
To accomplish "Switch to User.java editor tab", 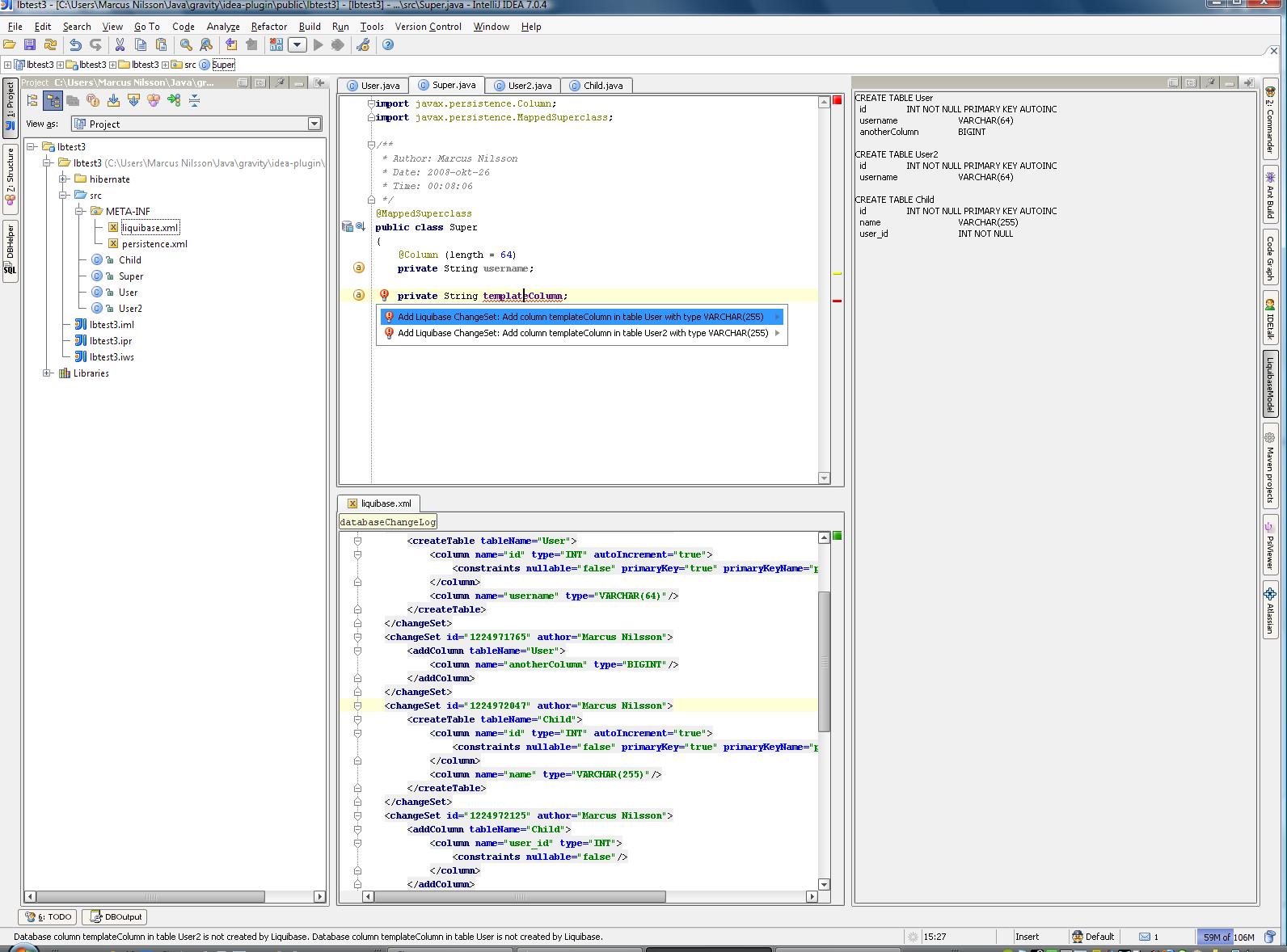I will pyautogui.click(x=373, y=86).
